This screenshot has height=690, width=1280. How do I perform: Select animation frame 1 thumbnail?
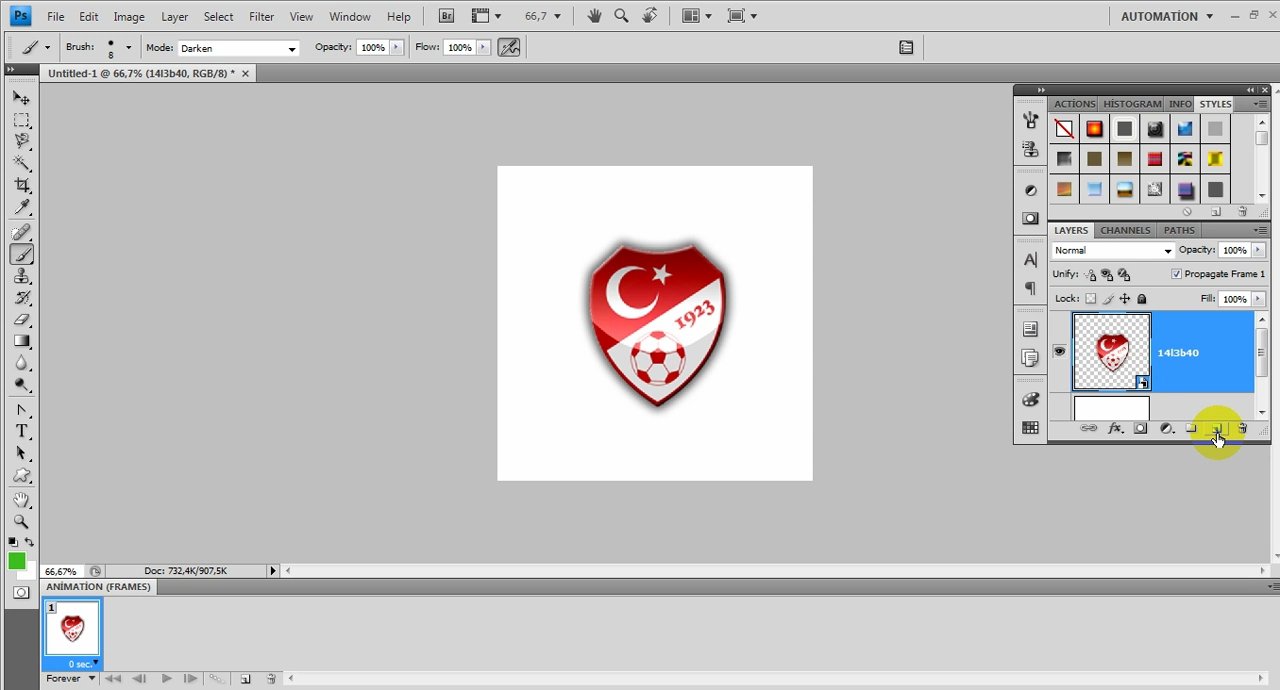[72, 629]
